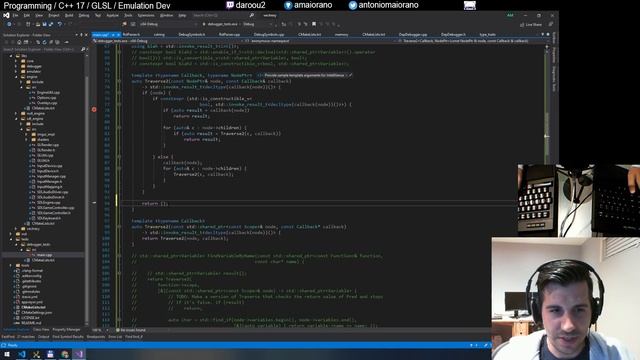Screen dimensions: 640x360
Task: Click Solution Explorer collapse all icon
Action: (51, 42)
